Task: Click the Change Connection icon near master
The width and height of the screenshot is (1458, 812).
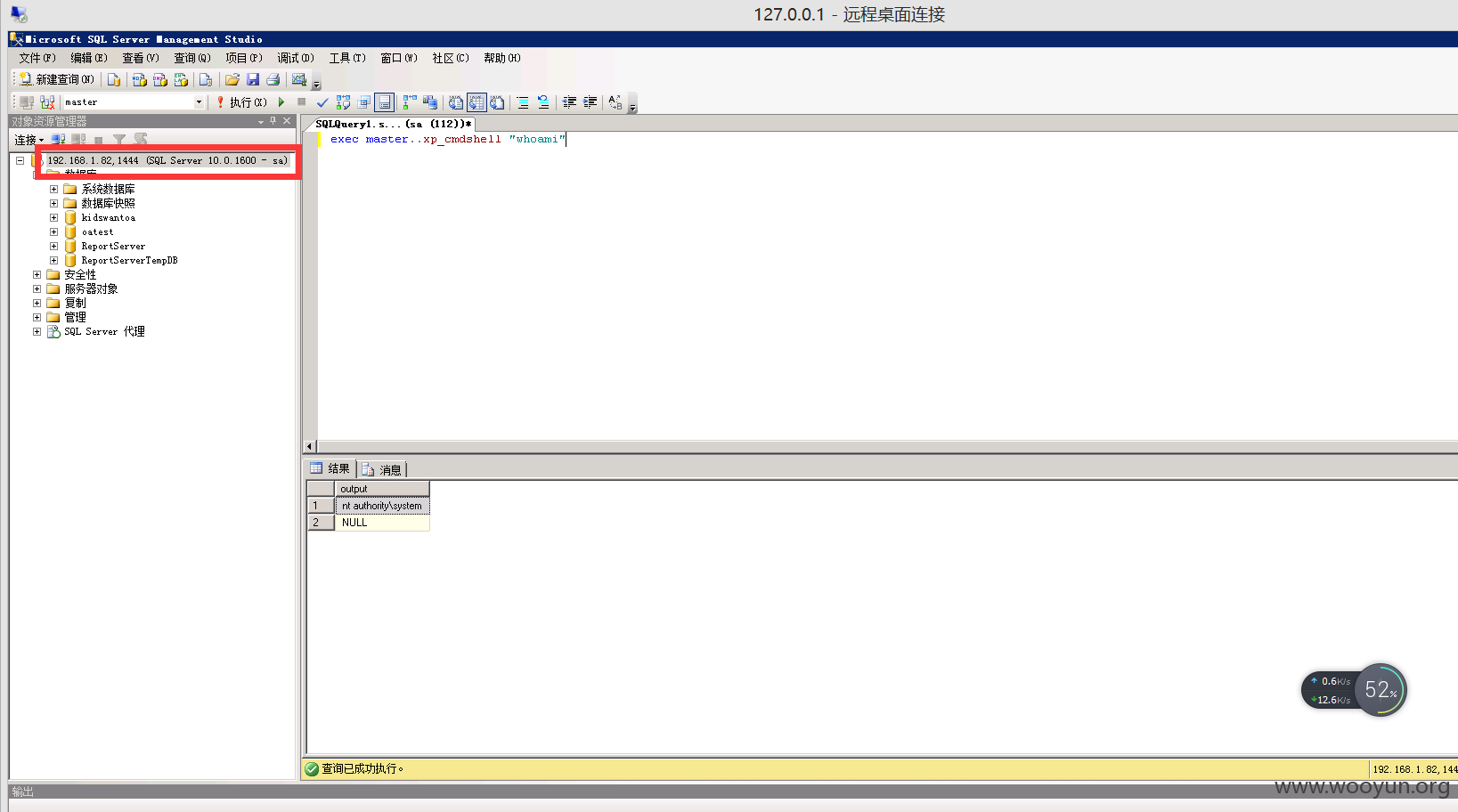Action: coord(47,102)
